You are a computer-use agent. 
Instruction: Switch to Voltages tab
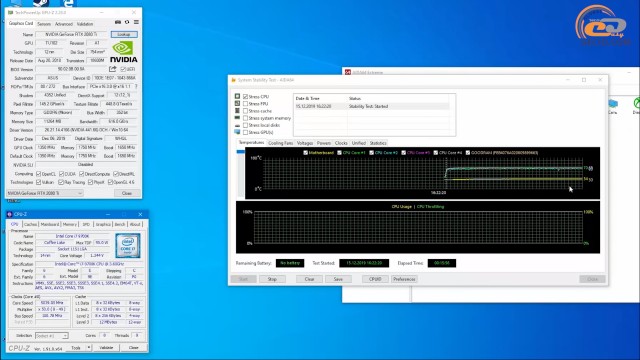coord(305,143)
